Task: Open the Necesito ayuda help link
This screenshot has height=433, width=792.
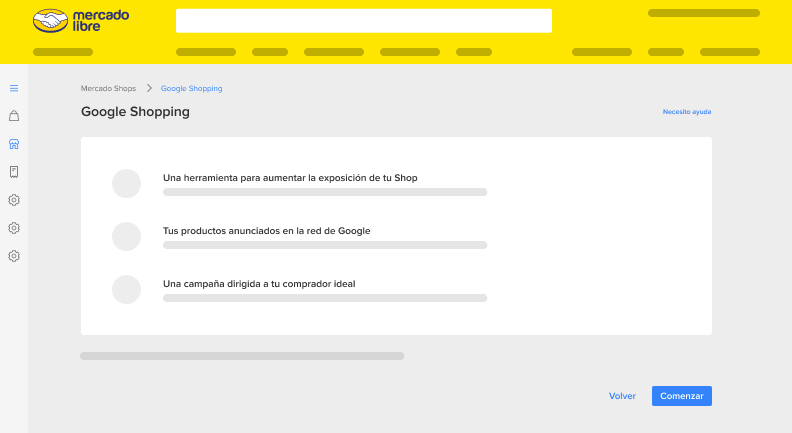Action: 687,112
